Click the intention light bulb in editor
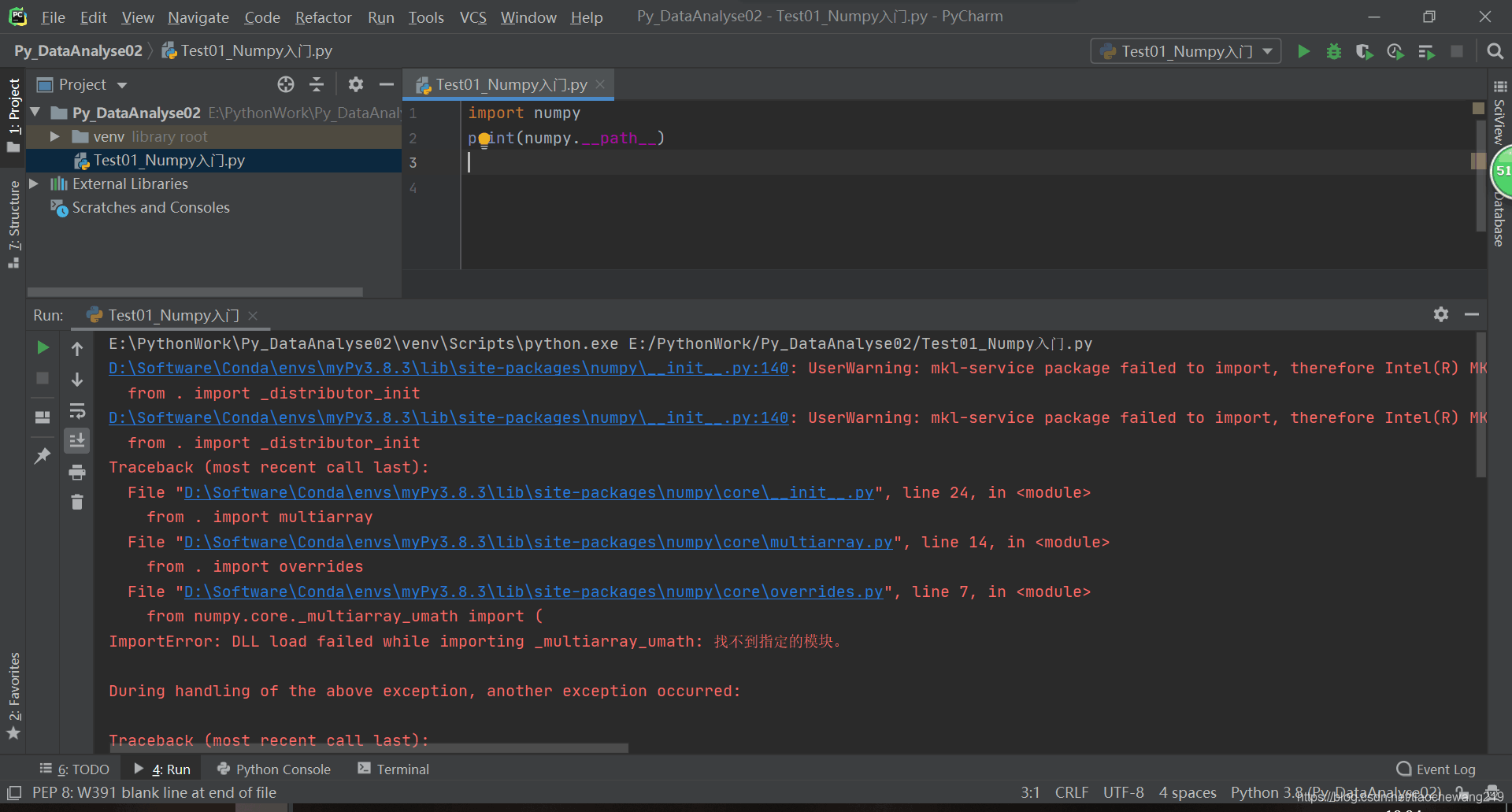1512x812 pixels. tap(484, 140)
